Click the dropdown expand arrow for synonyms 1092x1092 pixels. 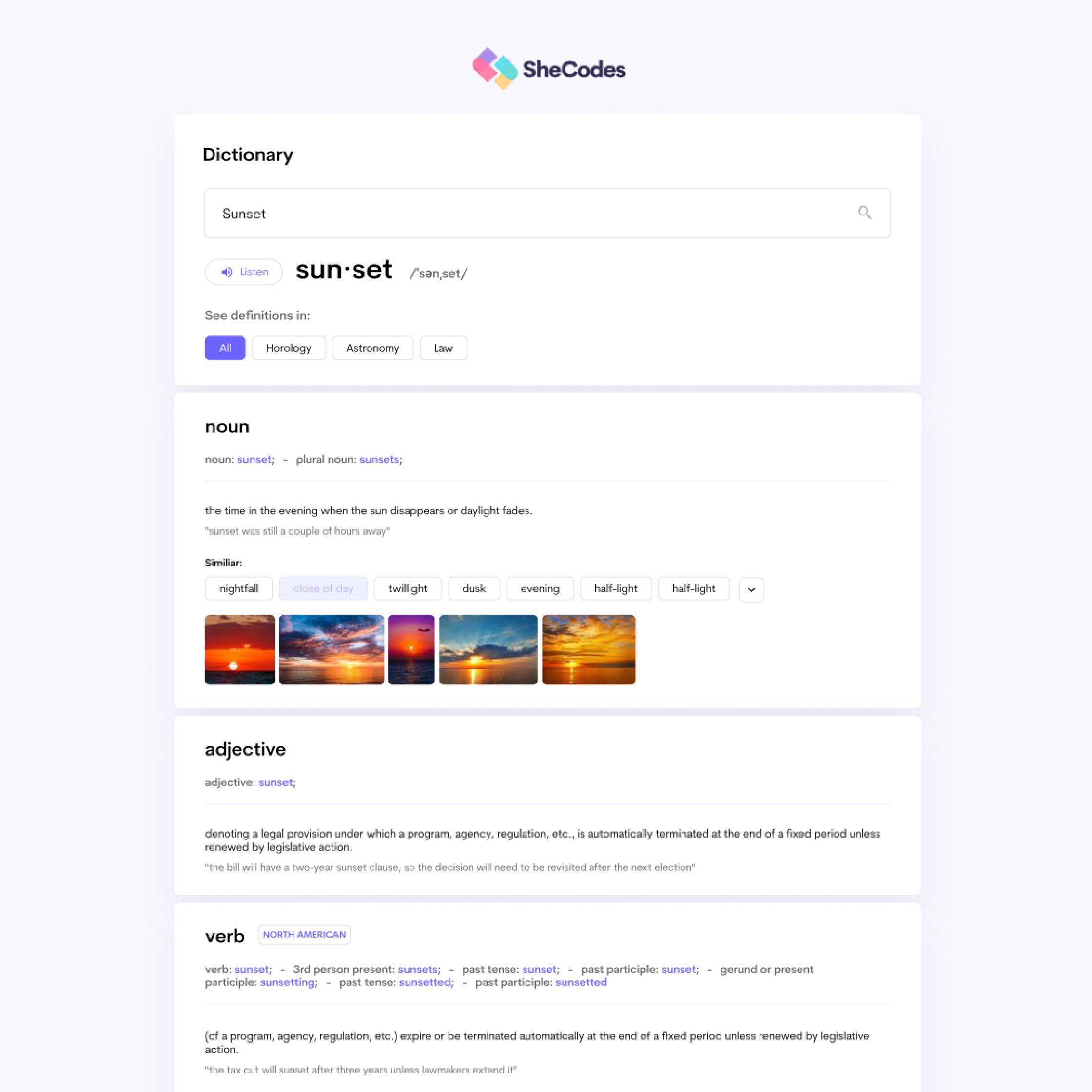point(751,588)
